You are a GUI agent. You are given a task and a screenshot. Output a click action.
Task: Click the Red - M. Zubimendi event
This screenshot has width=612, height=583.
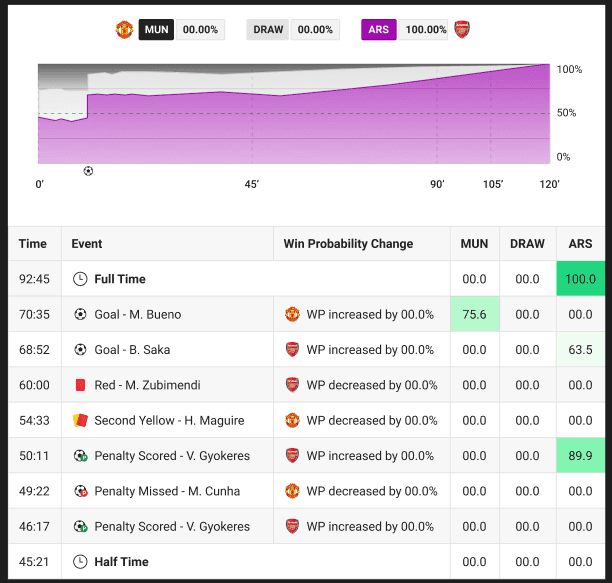(148, 385)
